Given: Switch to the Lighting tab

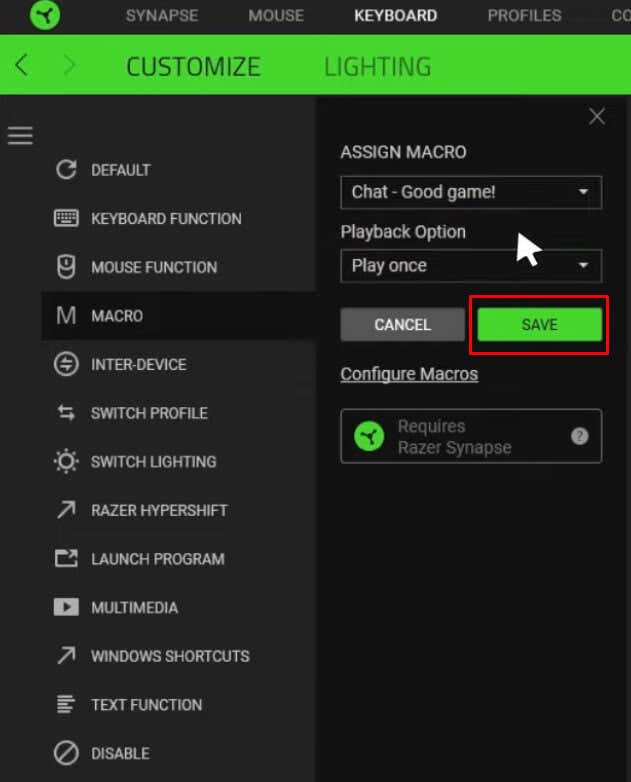Looking at the screenshot, I should [378, 66].
